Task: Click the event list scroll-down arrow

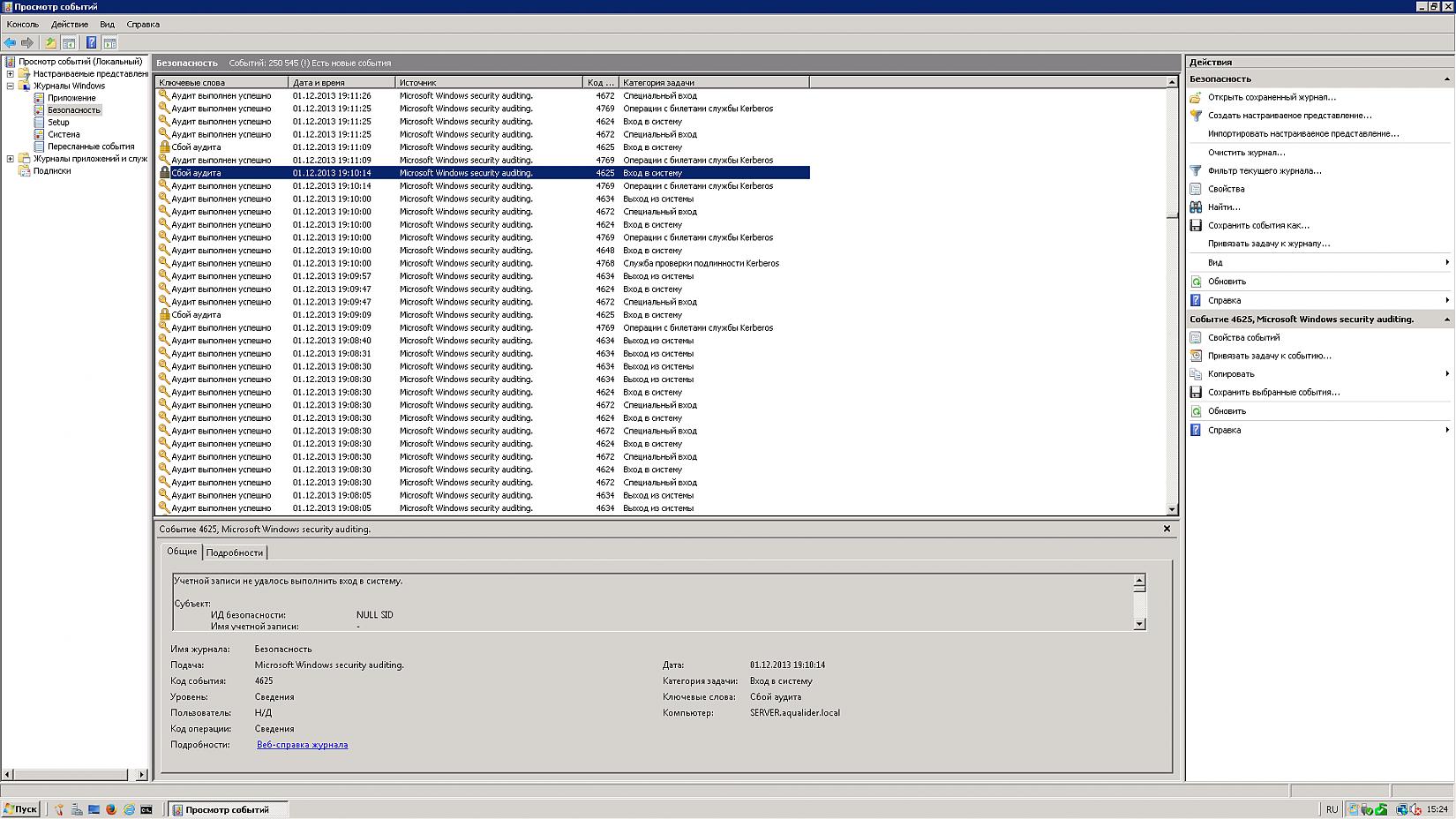Action: [x=1172, y=509]
